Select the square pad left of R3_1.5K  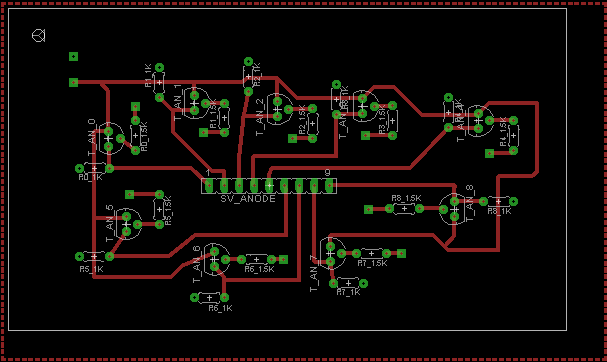click(x=365, y=136)
